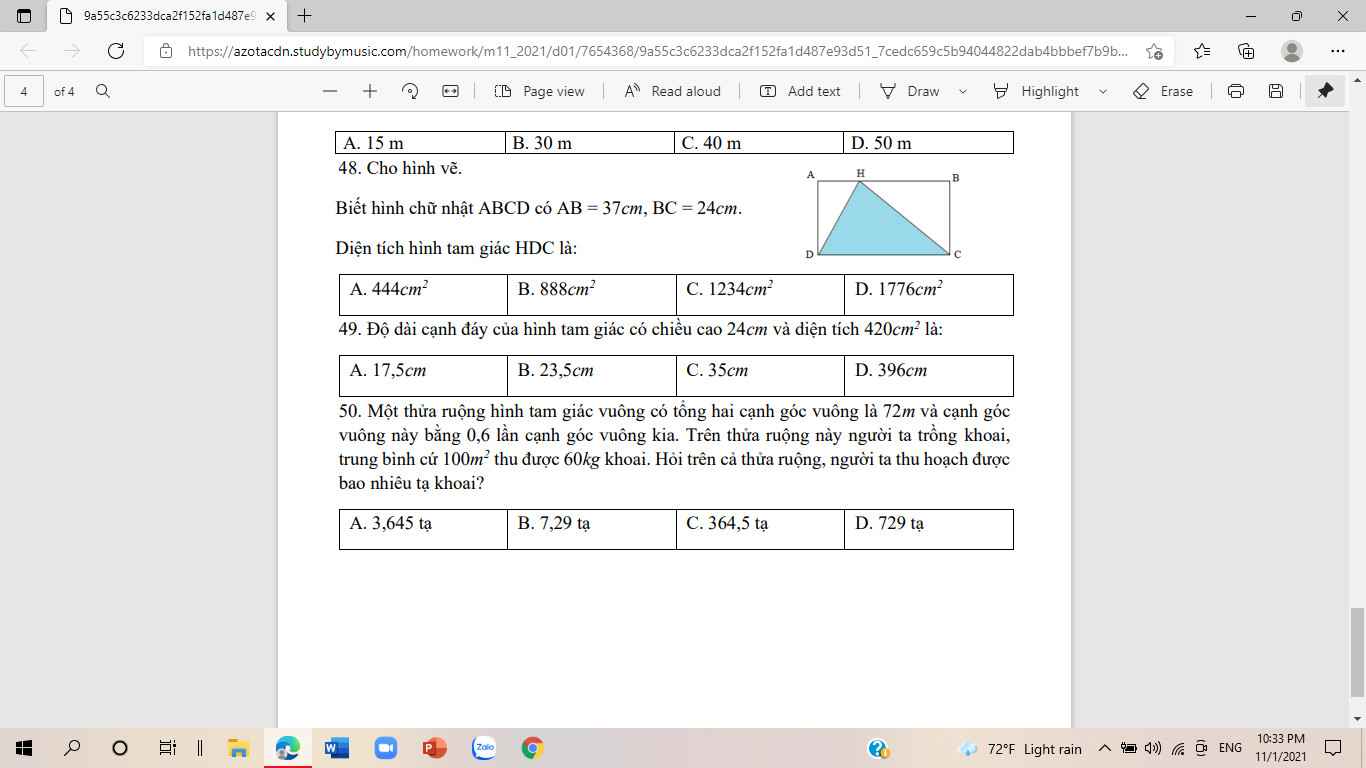
Task: Select answer A. 444cm² for question 48
Action: coord(424,294)
